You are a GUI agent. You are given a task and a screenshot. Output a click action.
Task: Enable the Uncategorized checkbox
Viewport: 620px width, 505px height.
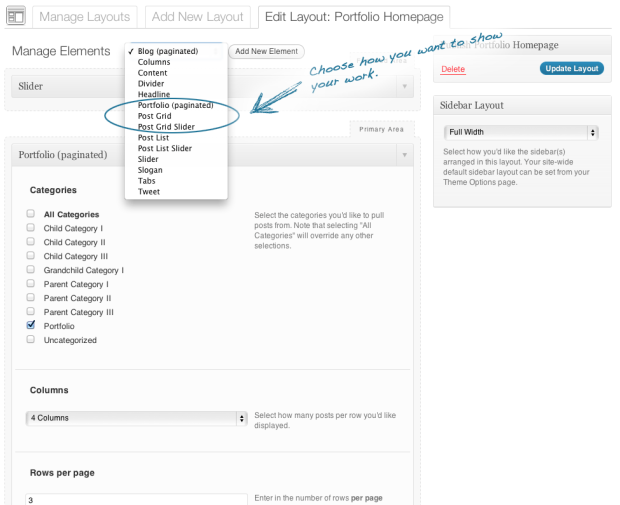click(31, 340)
